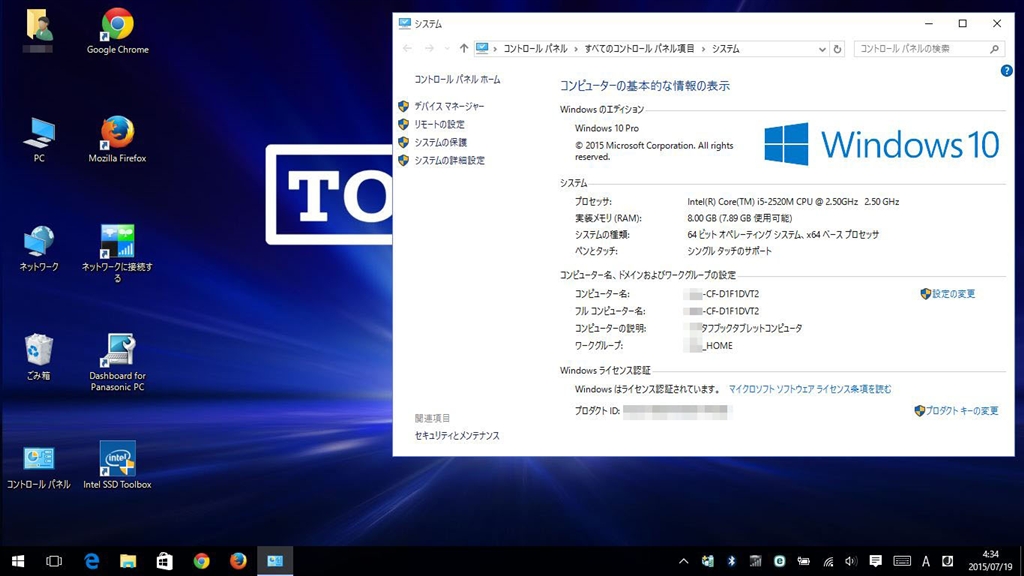Launch Firefox from the taskbar

(x=238, y=561)
